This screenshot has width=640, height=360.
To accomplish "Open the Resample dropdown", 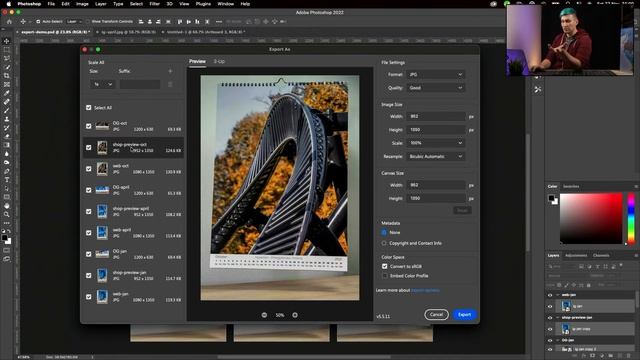I will tap(436, 156).
